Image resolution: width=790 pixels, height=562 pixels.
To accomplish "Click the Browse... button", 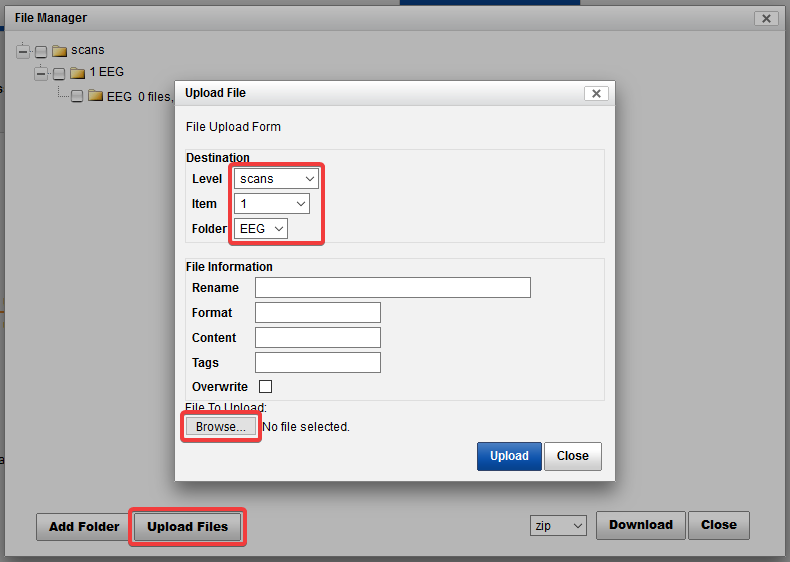I will [x=220, y=427].
